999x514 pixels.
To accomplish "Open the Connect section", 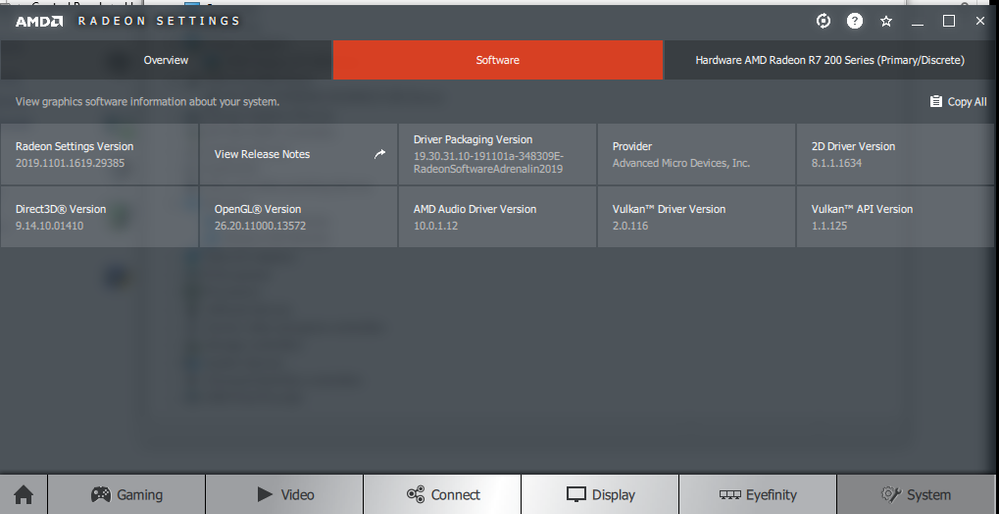I will click(442, 494).
